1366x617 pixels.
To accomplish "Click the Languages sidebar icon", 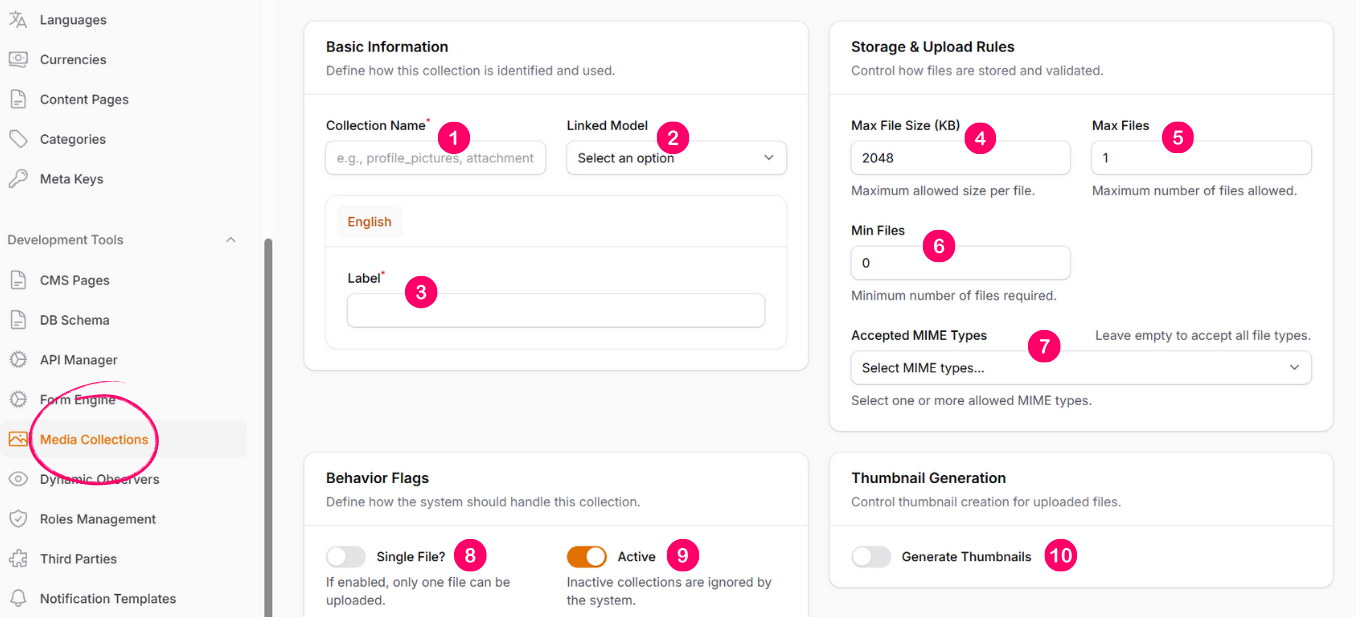I will pyautogui.click(x=18, y=20).
